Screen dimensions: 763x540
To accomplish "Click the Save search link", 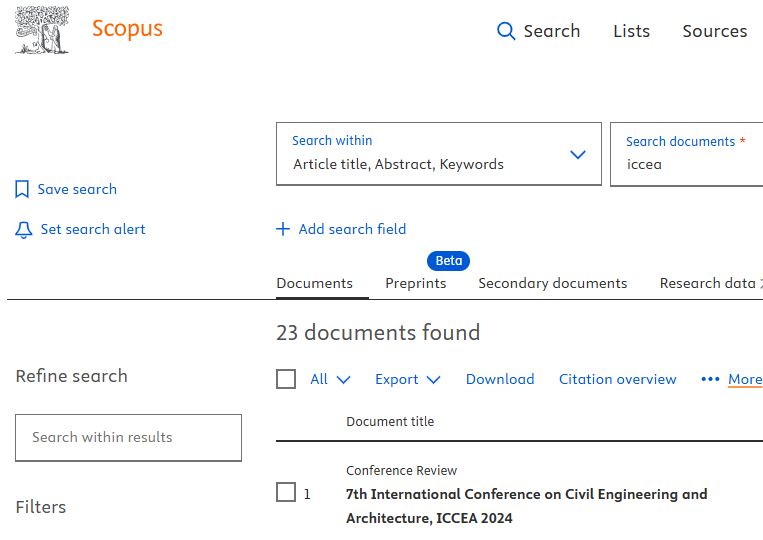I will pyautogui.click(x=77, y=189).
